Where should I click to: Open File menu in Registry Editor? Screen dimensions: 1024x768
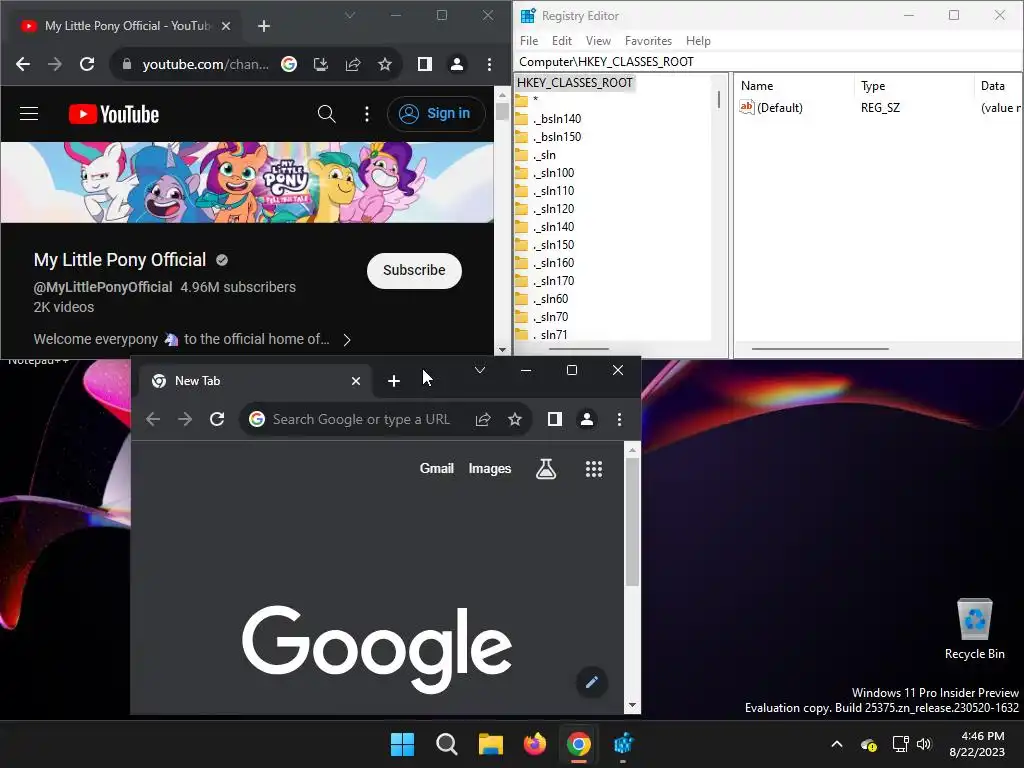click(529, 40)
